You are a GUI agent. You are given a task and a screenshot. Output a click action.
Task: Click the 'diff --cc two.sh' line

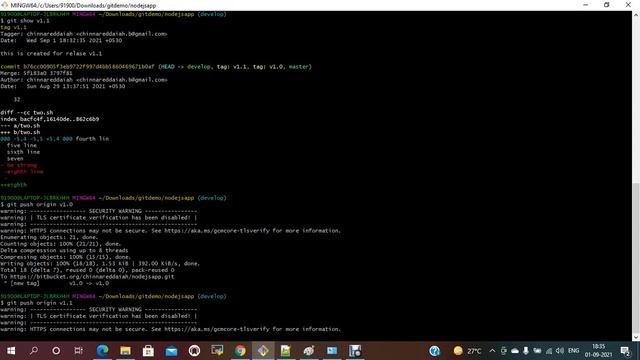(x=27, y=113)
